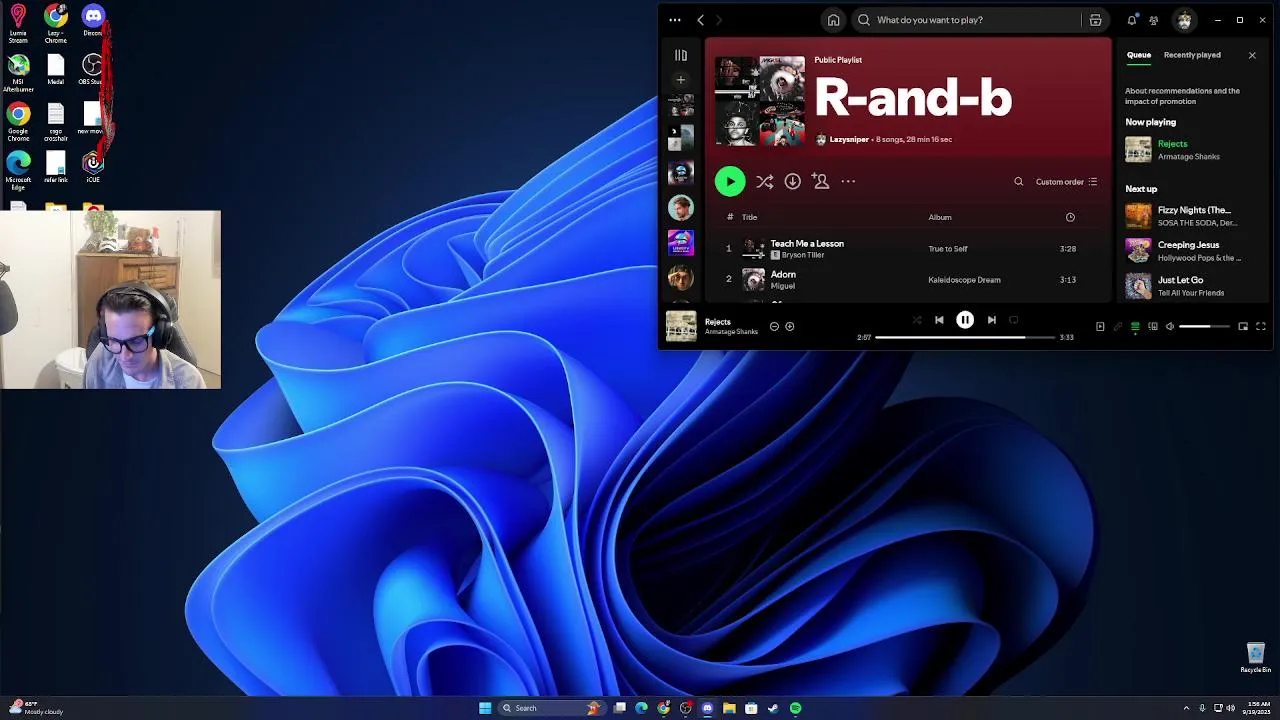The width and height of the screenshot is (1280, 720).
Task: Open the Friend Activity icon
Action: click(1154, 20)
